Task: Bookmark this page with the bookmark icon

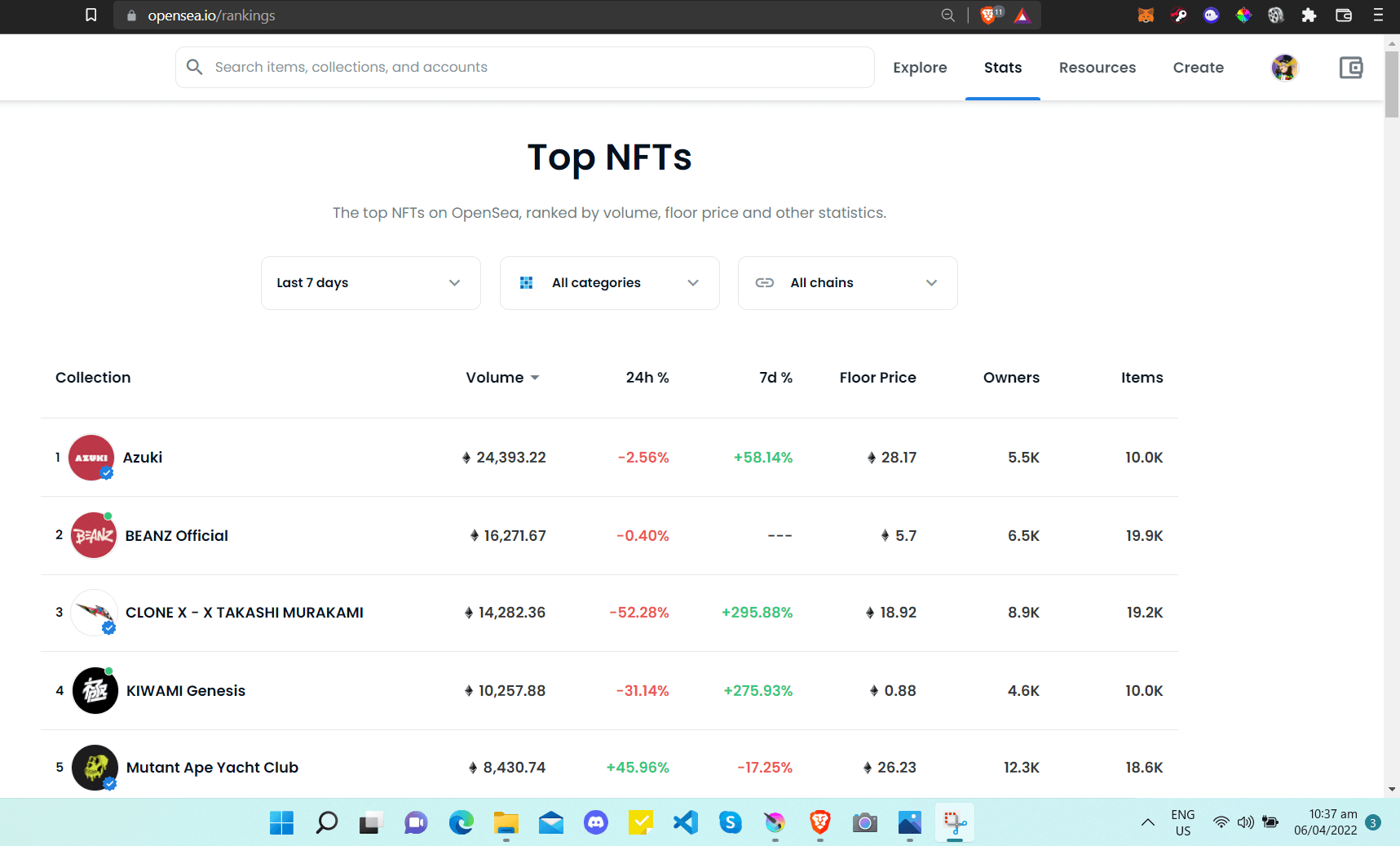Action: [91, 16]
